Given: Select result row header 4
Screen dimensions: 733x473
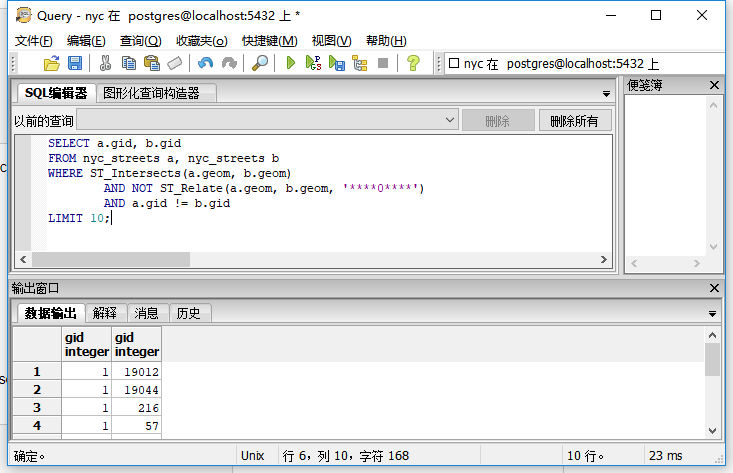Looking at the screenshot, I should (37, 425).
